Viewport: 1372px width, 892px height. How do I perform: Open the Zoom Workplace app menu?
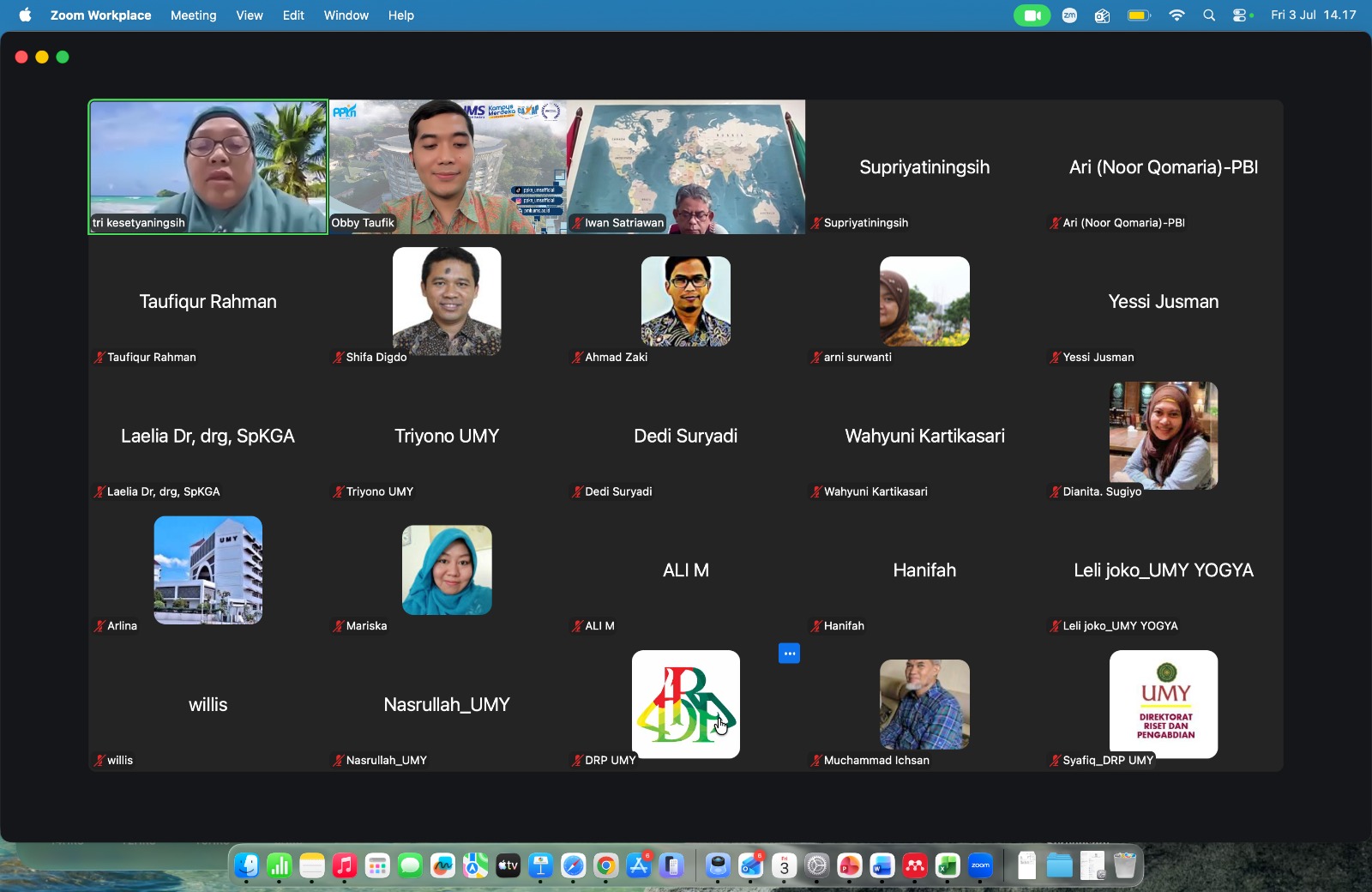tap(100, 15)
